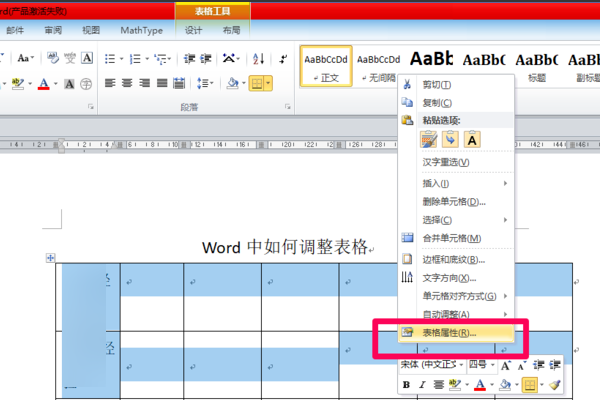Toggle Justify alignment in the ribbon
This screenshot has height=400, width=600.
point(162,83)
